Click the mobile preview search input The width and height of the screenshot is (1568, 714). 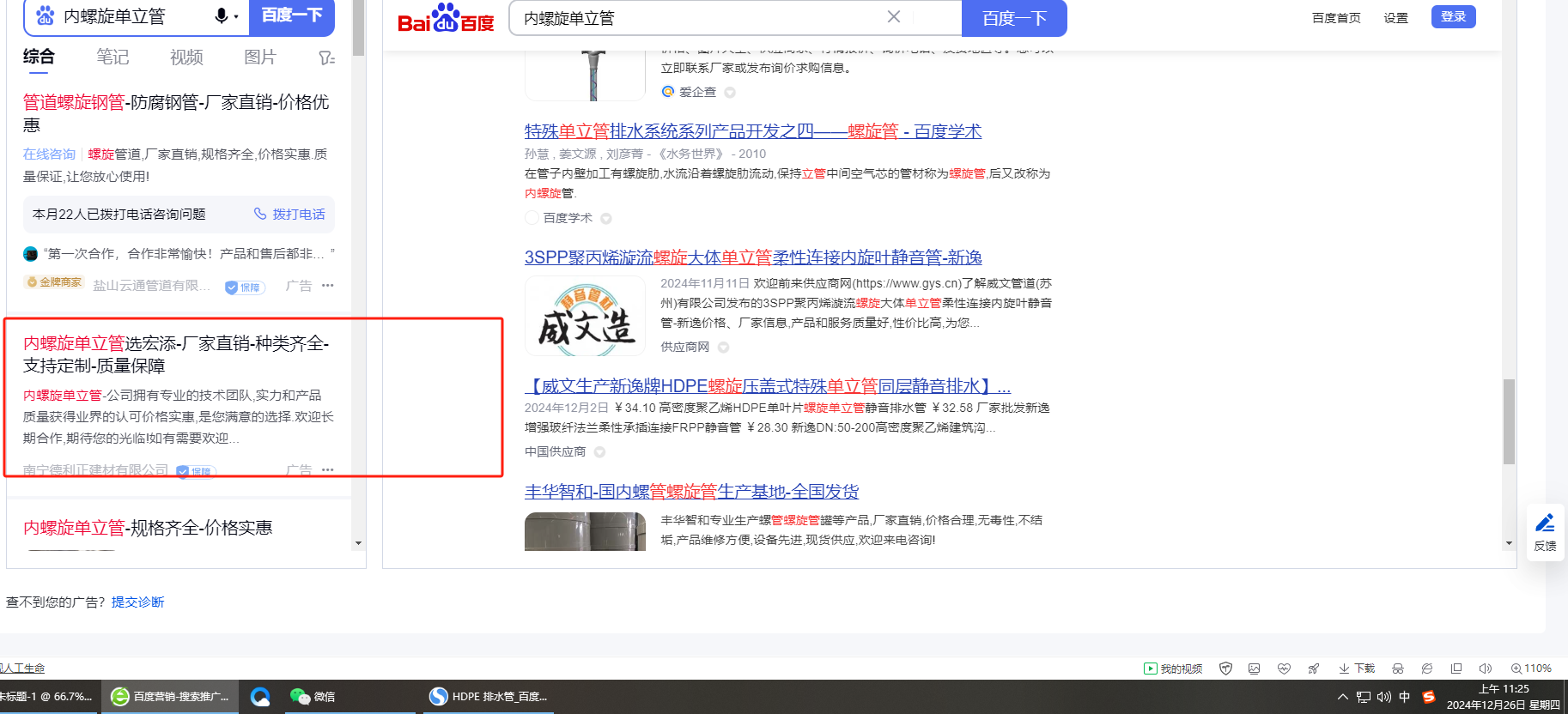pos(135,16)
